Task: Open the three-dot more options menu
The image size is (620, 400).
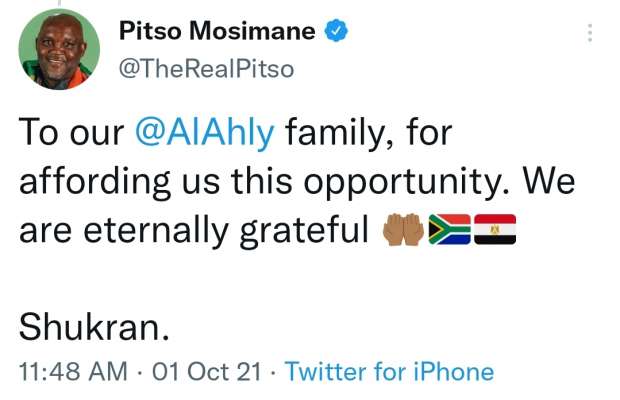Action: (x=590, y=33)
